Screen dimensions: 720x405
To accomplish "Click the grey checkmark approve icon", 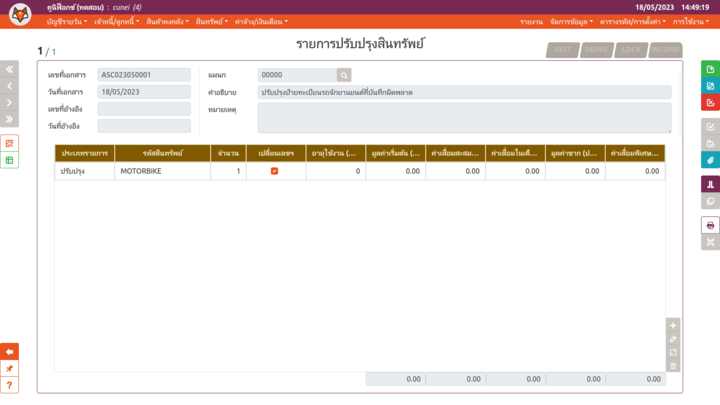I will (x=710, y=127).
